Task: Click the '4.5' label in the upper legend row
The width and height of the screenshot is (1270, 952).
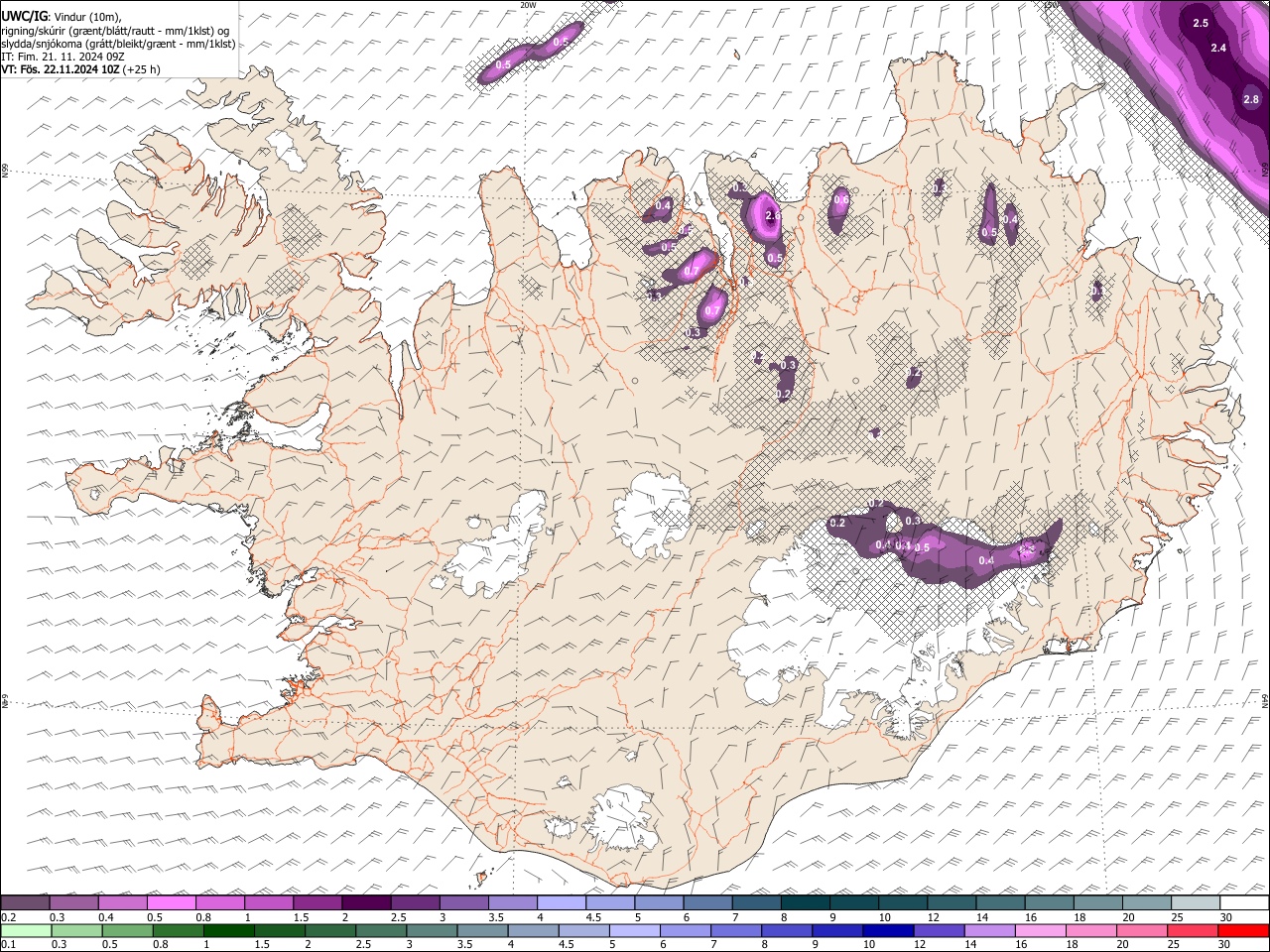Action: click(593, 917)
